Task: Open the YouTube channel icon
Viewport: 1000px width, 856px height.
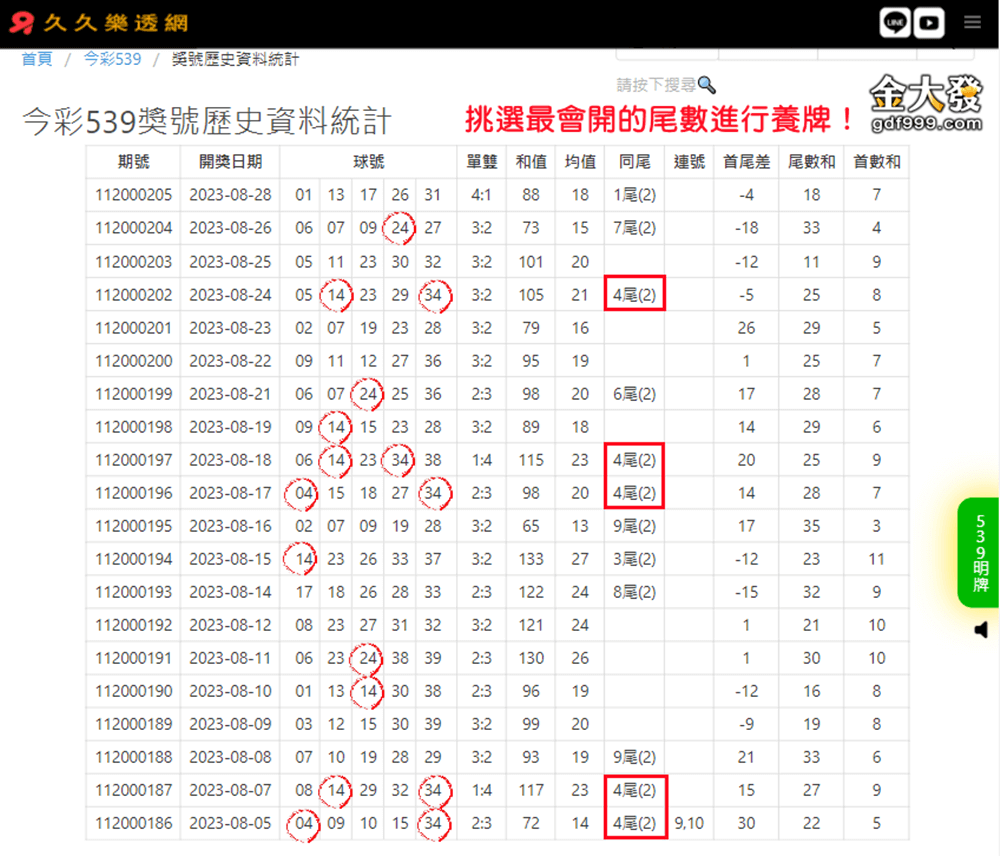Action: [929, 22]
